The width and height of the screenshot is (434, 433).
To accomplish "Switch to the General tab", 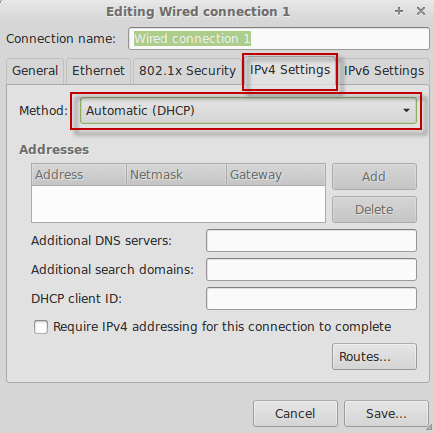I will pyautogui.click(x=35, y=71).
